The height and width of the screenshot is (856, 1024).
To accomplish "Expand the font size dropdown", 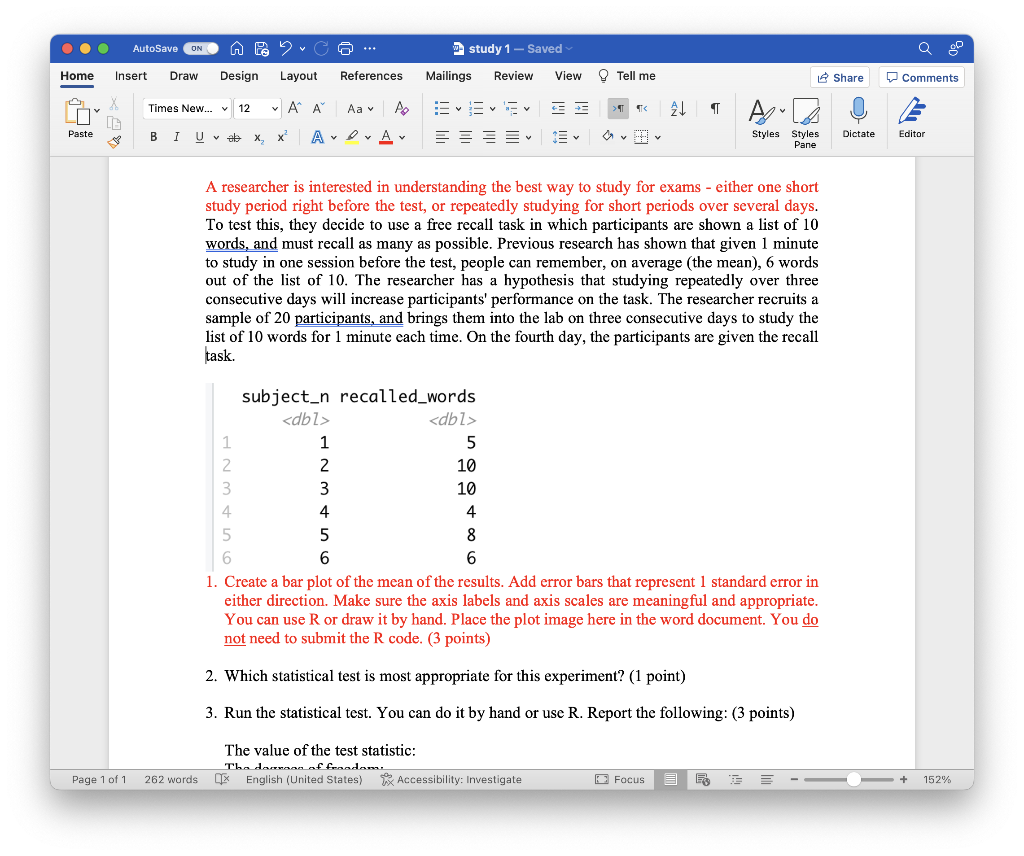I will [274, 108].
